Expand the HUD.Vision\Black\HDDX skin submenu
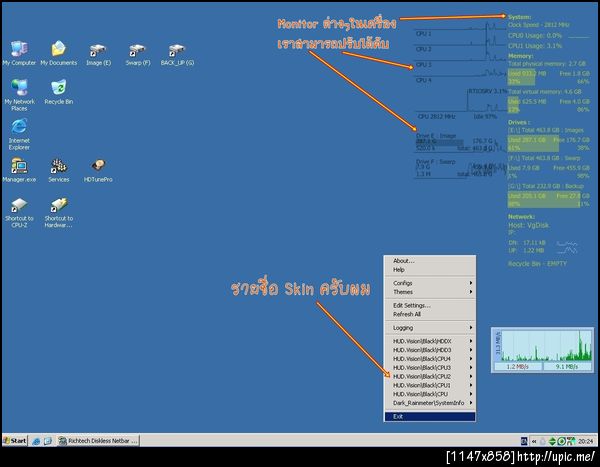This screenshot has width=600, height=467. click(x=430, y=341)
